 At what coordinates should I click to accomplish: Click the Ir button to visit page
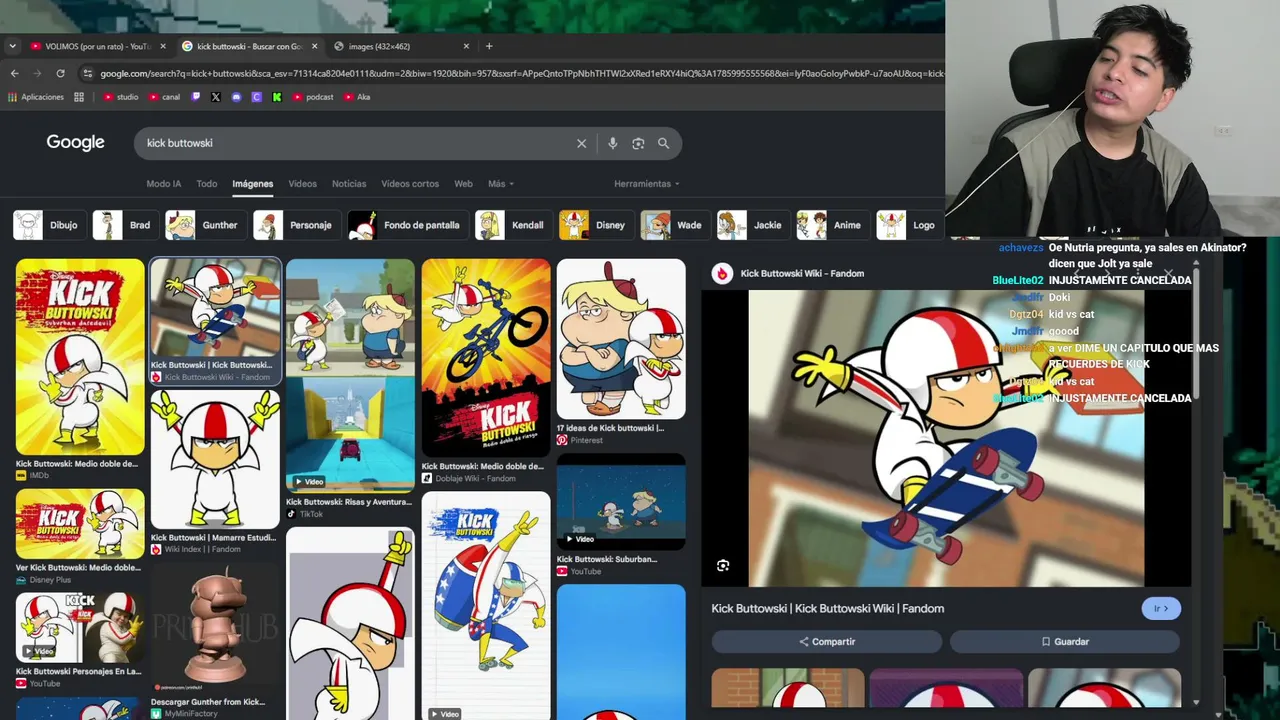tap(1161, 608)
